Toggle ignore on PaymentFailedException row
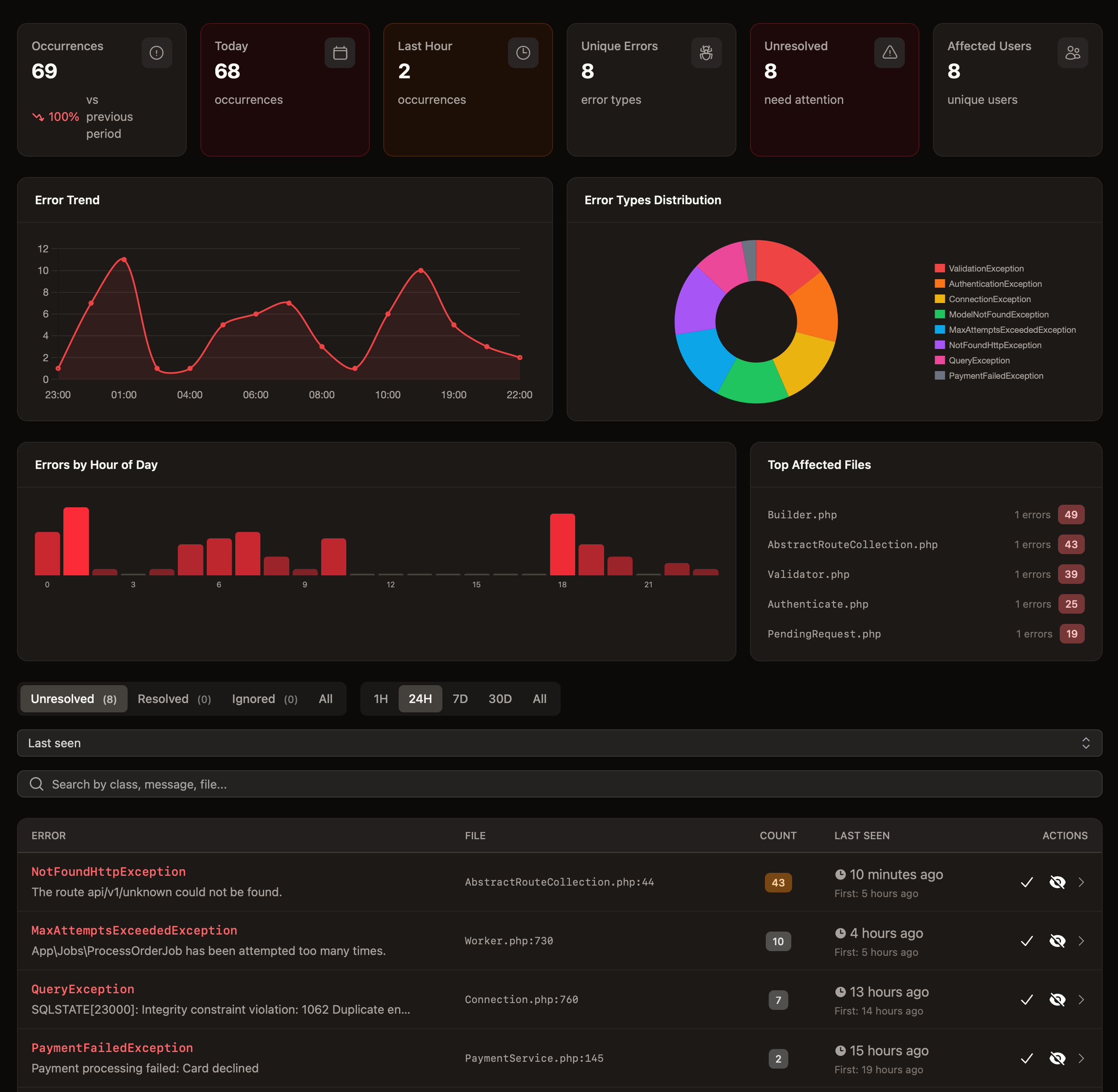Image resolution: width=1118 pixels, height=1092 pixels. click(x=1057, y=1058)
